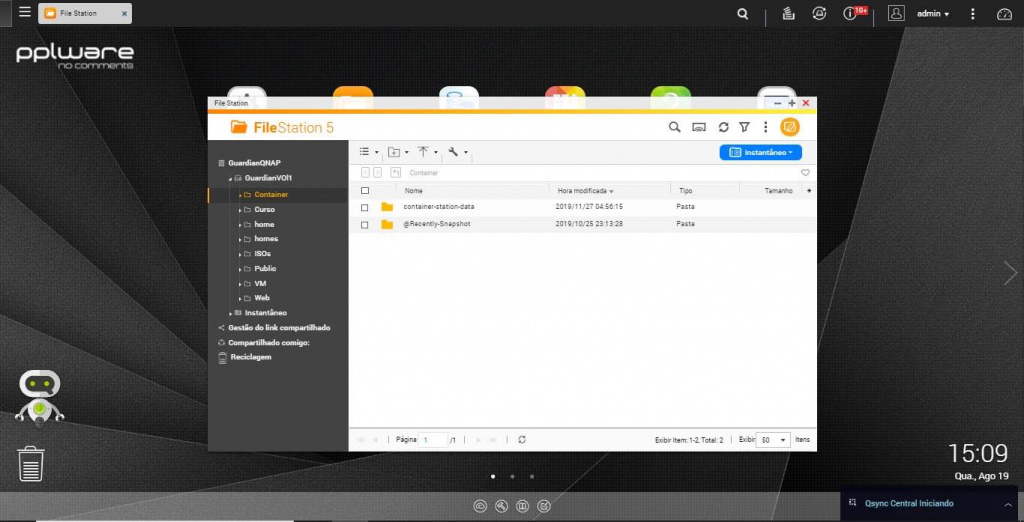Screen dimensions: 1024x522
Task: Sort the file list by the Nome column header
Action: pos(413,191)
